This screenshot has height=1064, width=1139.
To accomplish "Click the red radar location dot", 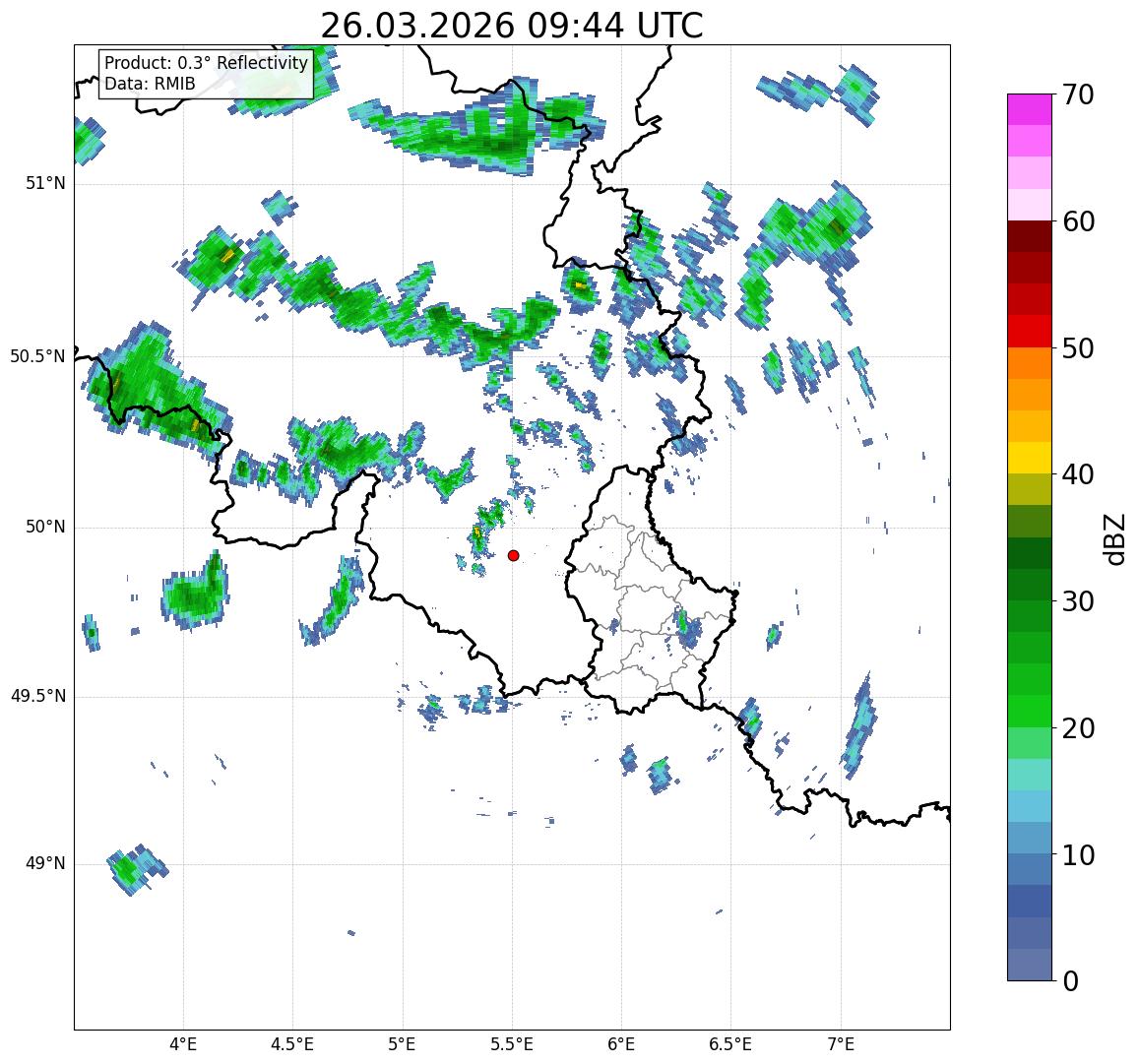I will click(514, 555).
